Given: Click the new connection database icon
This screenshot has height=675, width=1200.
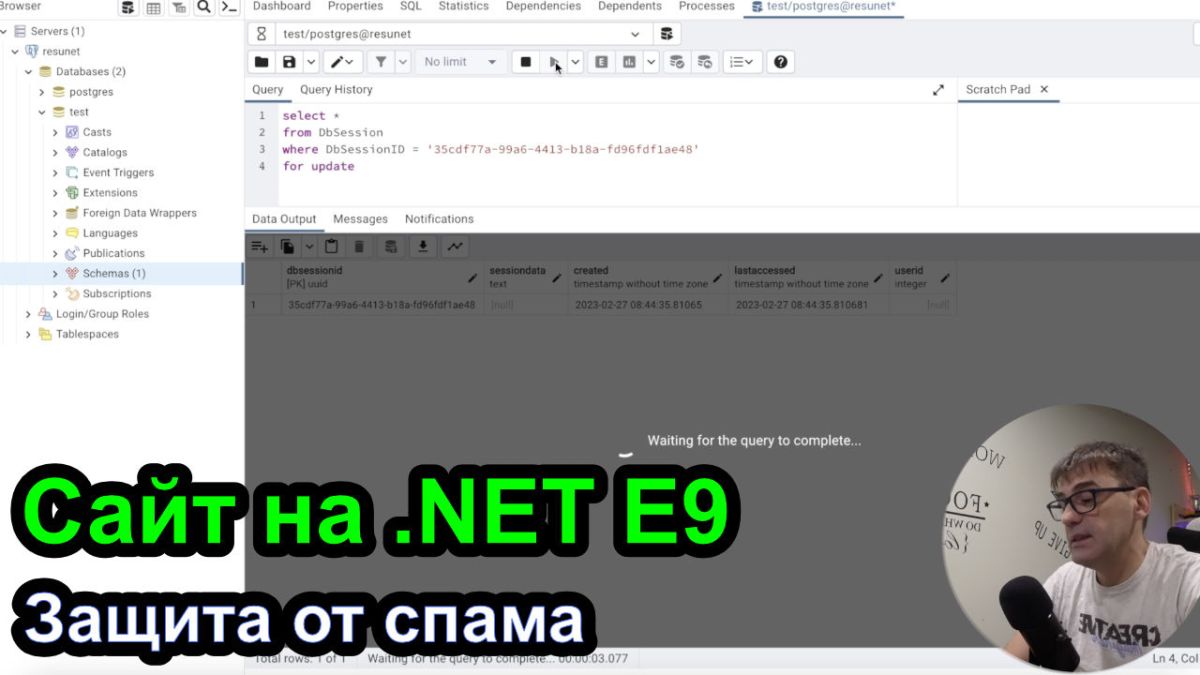Looking at the screenshot, I should click(667, 33).
